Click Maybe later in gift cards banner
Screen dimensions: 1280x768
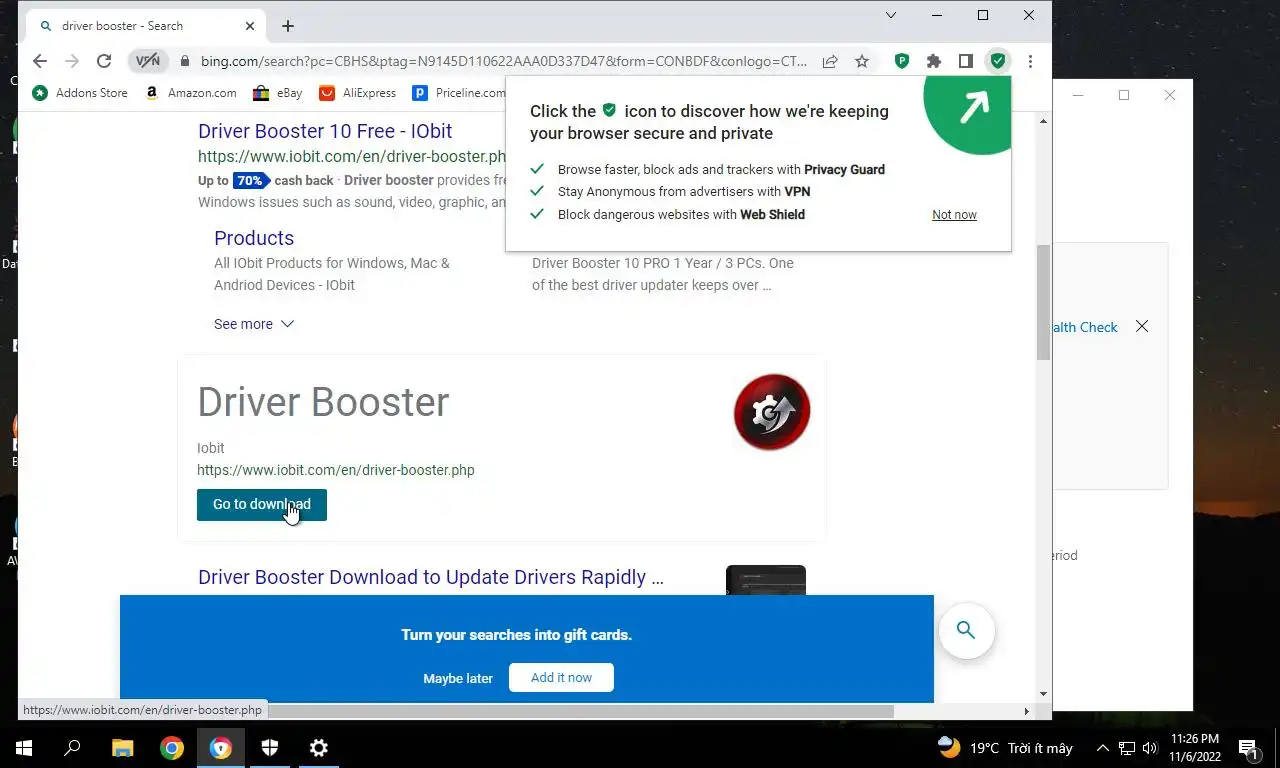click(x=458, y=678)
